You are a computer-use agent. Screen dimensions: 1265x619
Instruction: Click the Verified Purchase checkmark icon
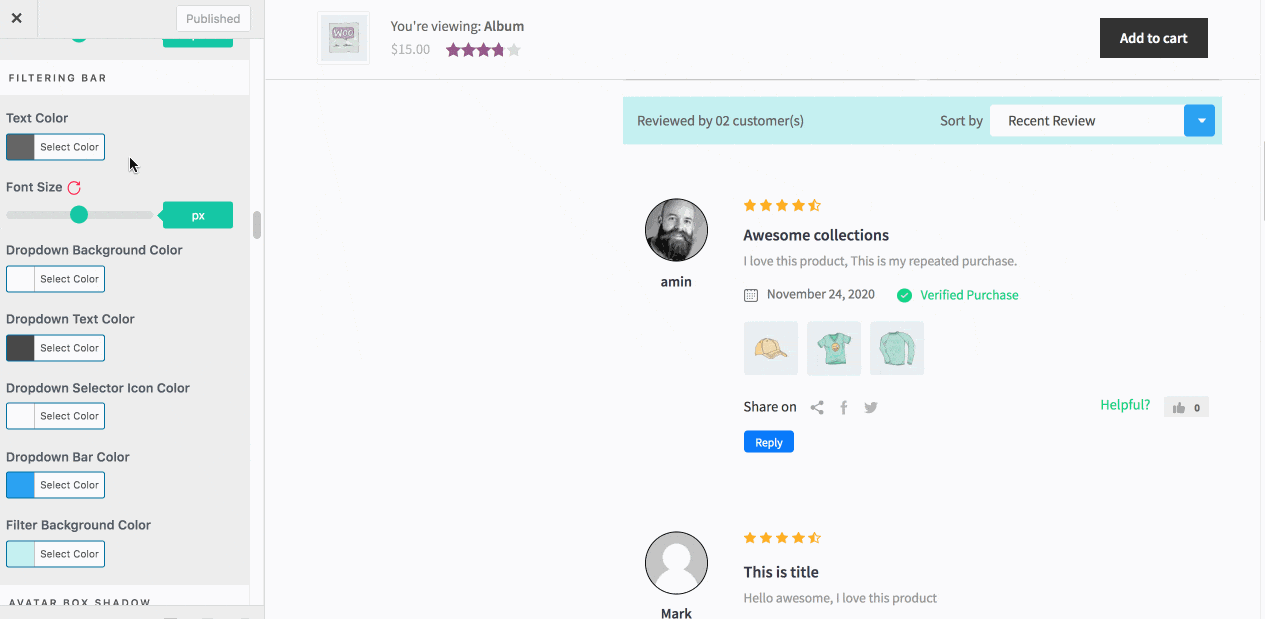pyautogui.click(x=904, y=295)
